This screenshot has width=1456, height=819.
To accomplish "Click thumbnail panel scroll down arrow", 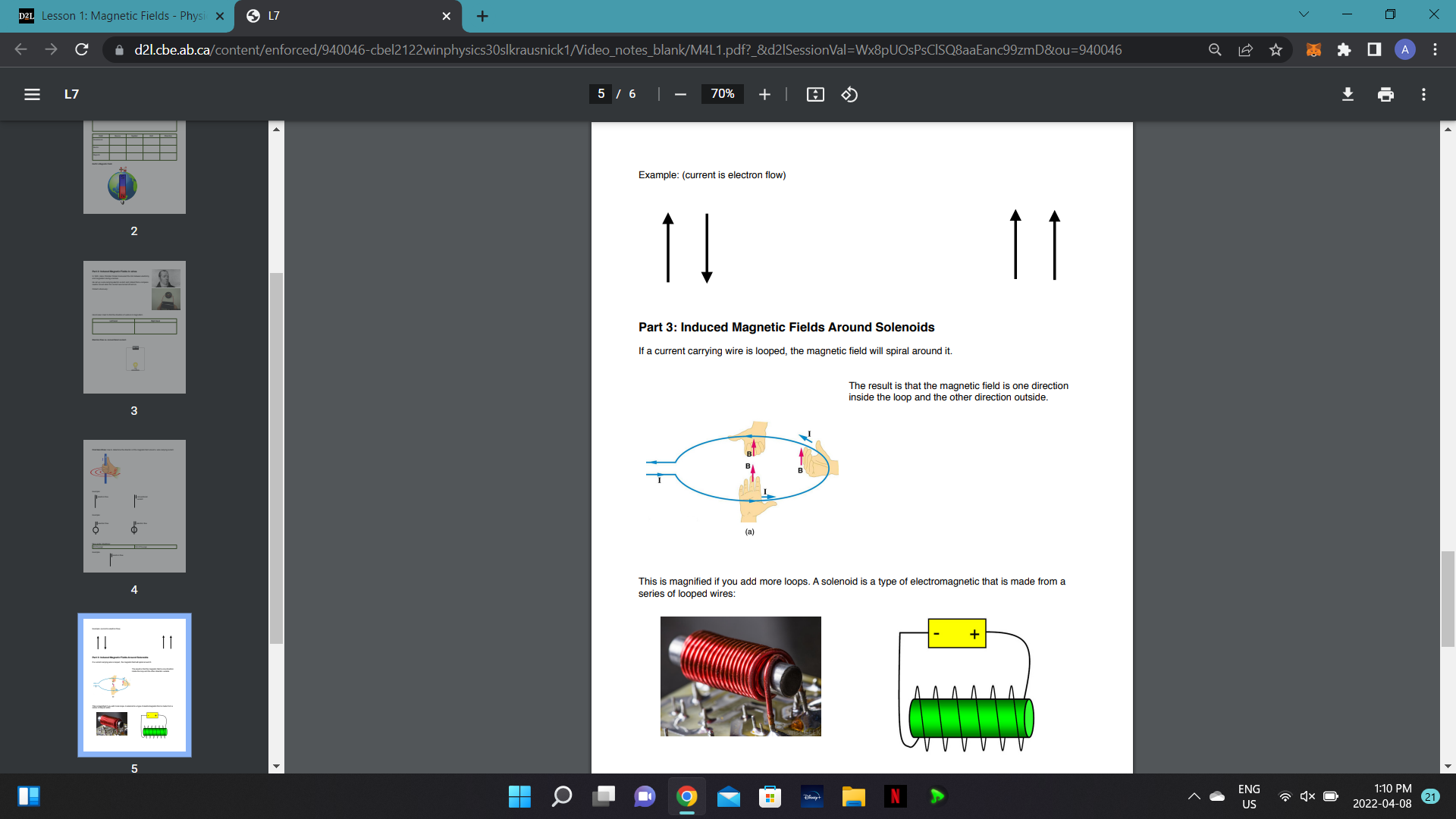I will click(276, 766).
